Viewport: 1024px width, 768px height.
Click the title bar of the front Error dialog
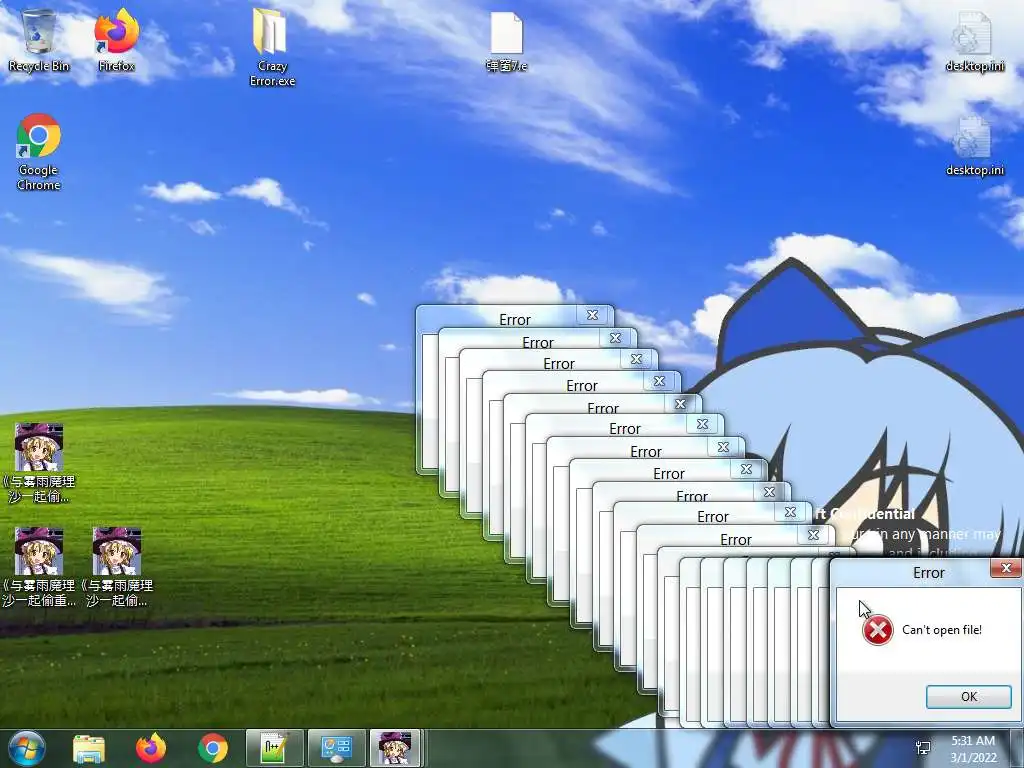pos(927,573)
